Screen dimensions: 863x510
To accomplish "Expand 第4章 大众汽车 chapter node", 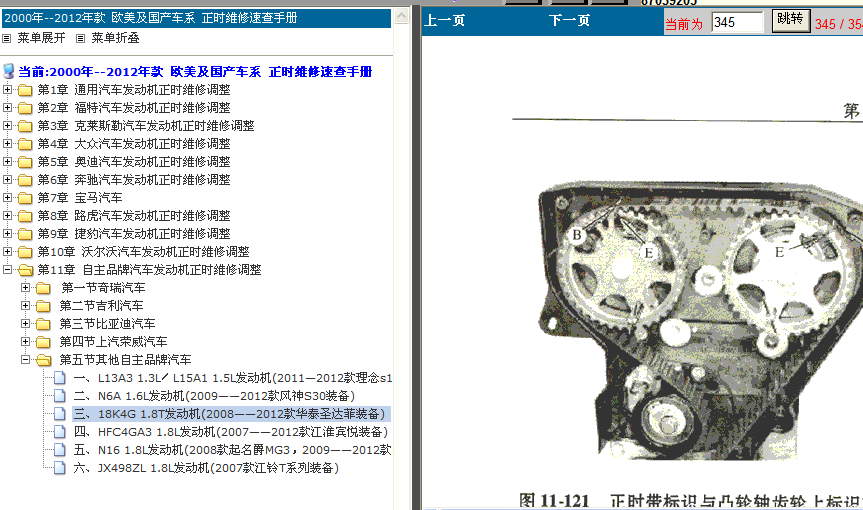I will tap(7, 144).
